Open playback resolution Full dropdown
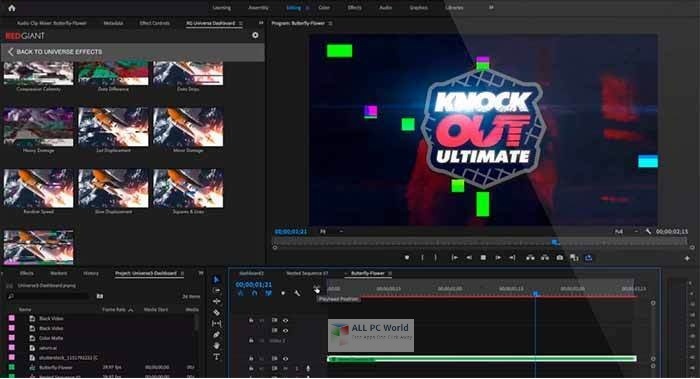 (x=626, y=231)
